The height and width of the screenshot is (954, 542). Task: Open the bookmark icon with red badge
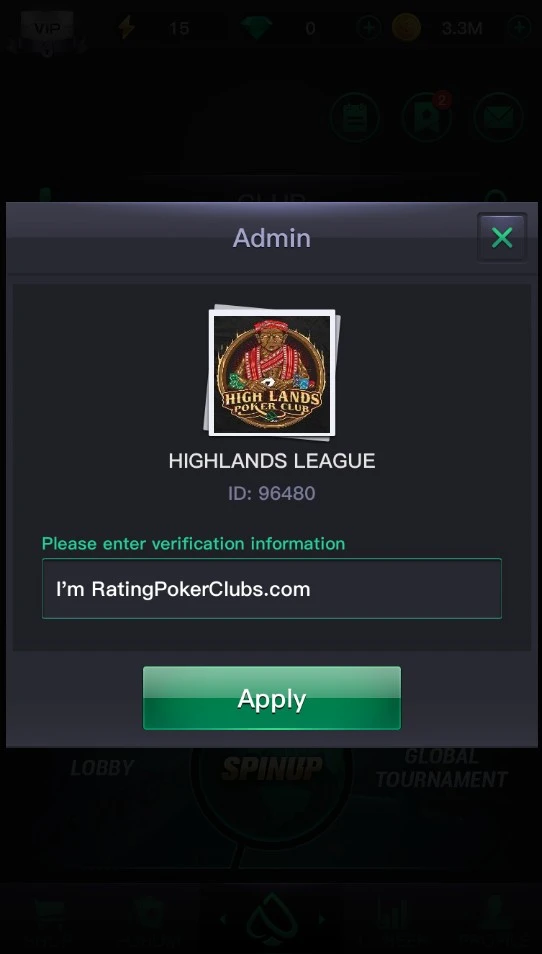coord(426,117)
